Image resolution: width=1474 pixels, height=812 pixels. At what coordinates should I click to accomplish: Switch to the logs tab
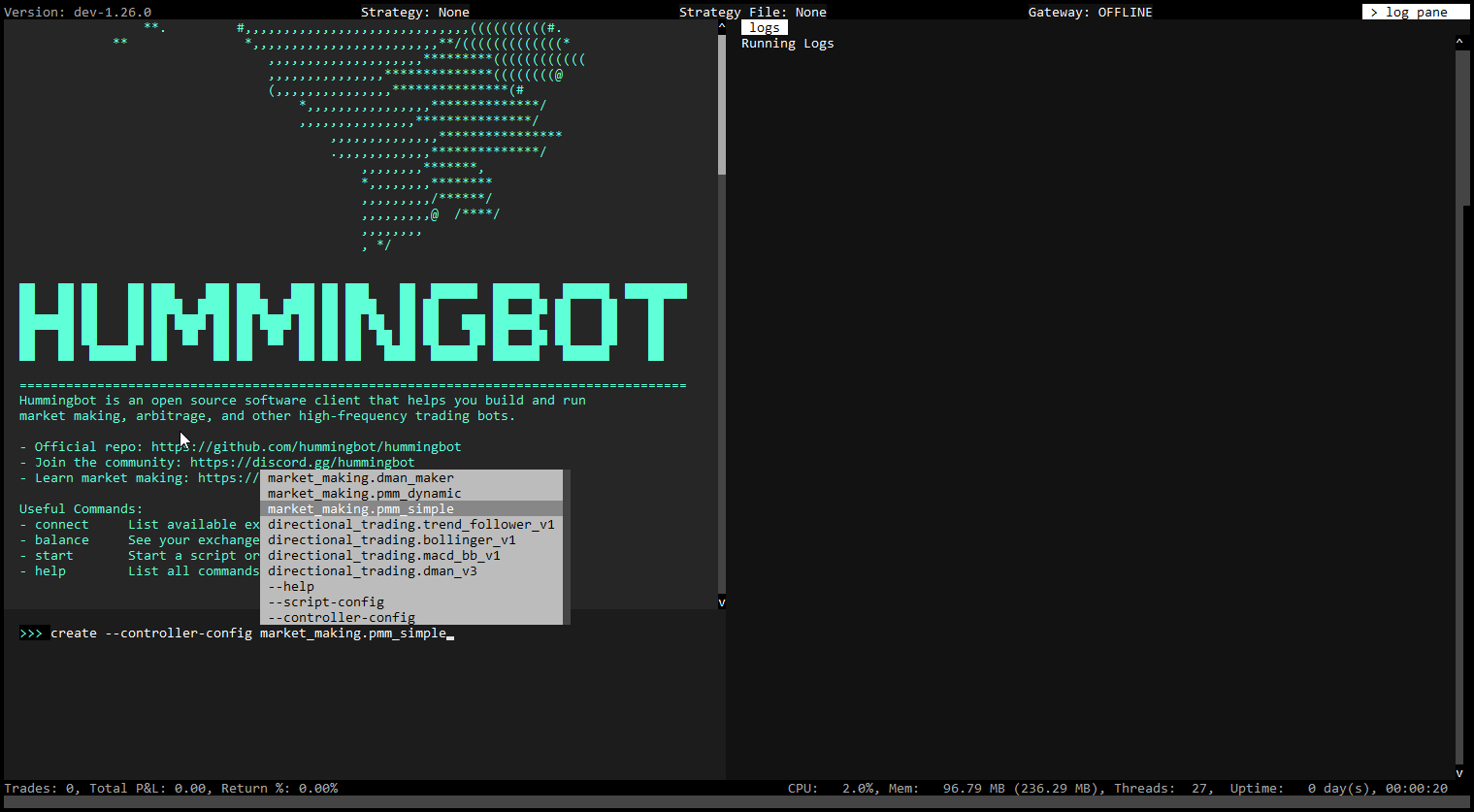[x=764, y=27]
